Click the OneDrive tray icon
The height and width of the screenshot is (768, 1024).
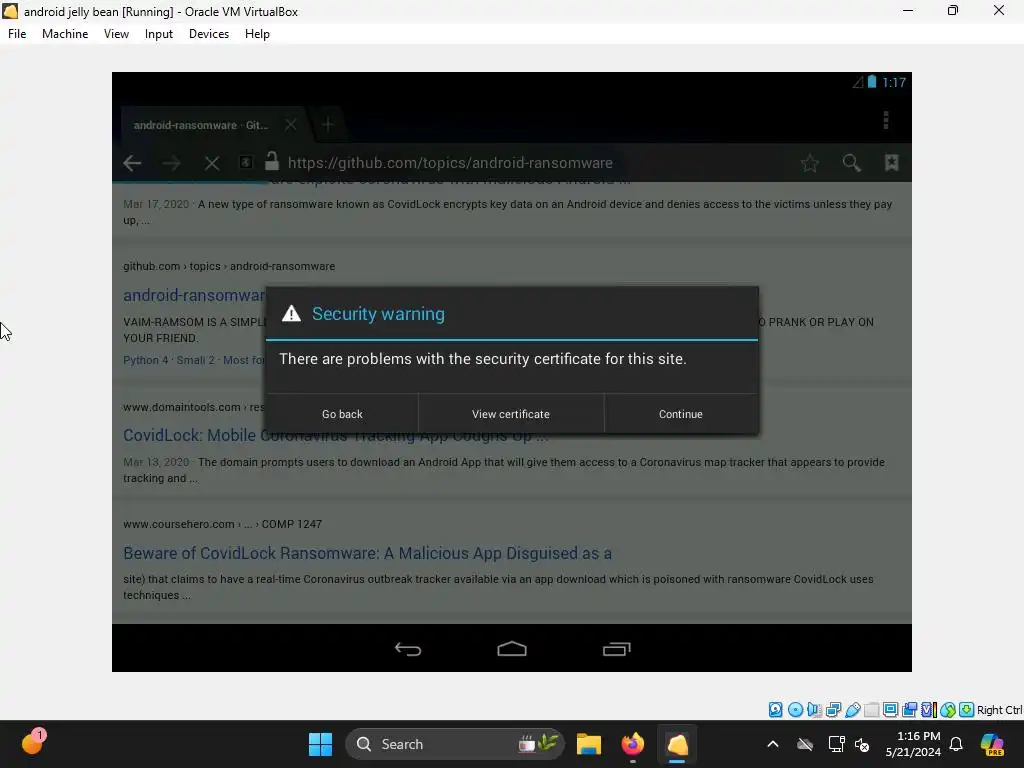pos(805,744)
